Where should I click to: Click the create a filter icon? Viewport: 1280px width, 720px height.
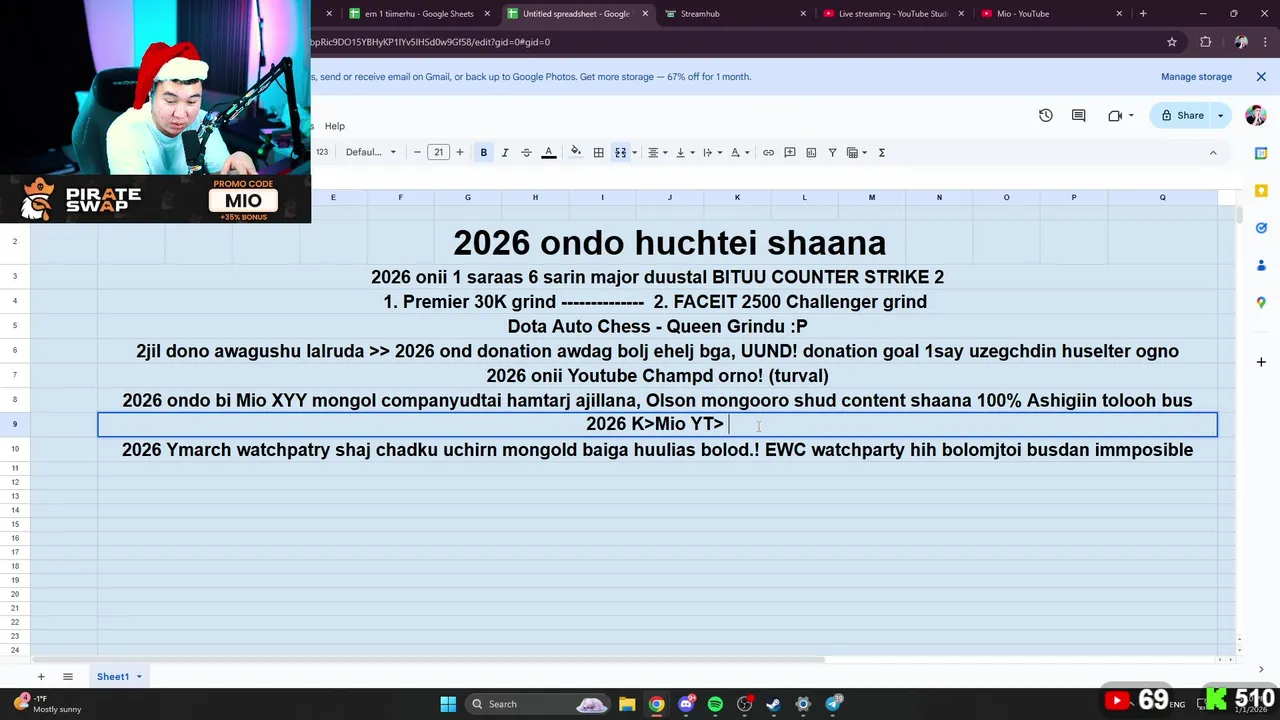pyautogui.click(x=832, y=153)
